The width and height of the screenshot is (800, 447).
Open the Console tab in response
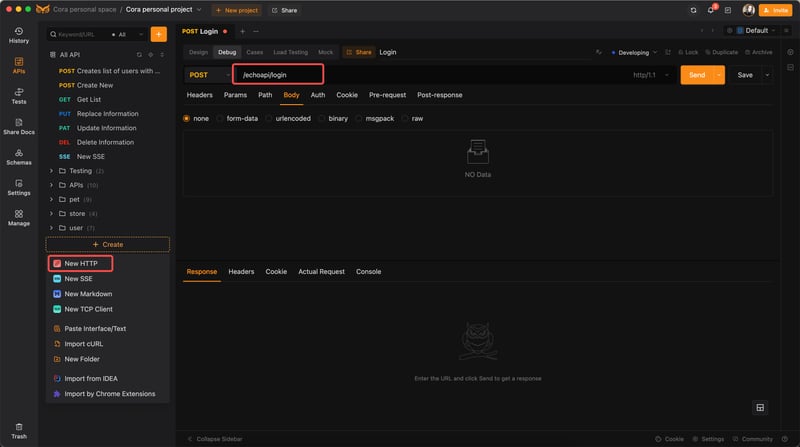pyautogui.click(x=368, y=272)
